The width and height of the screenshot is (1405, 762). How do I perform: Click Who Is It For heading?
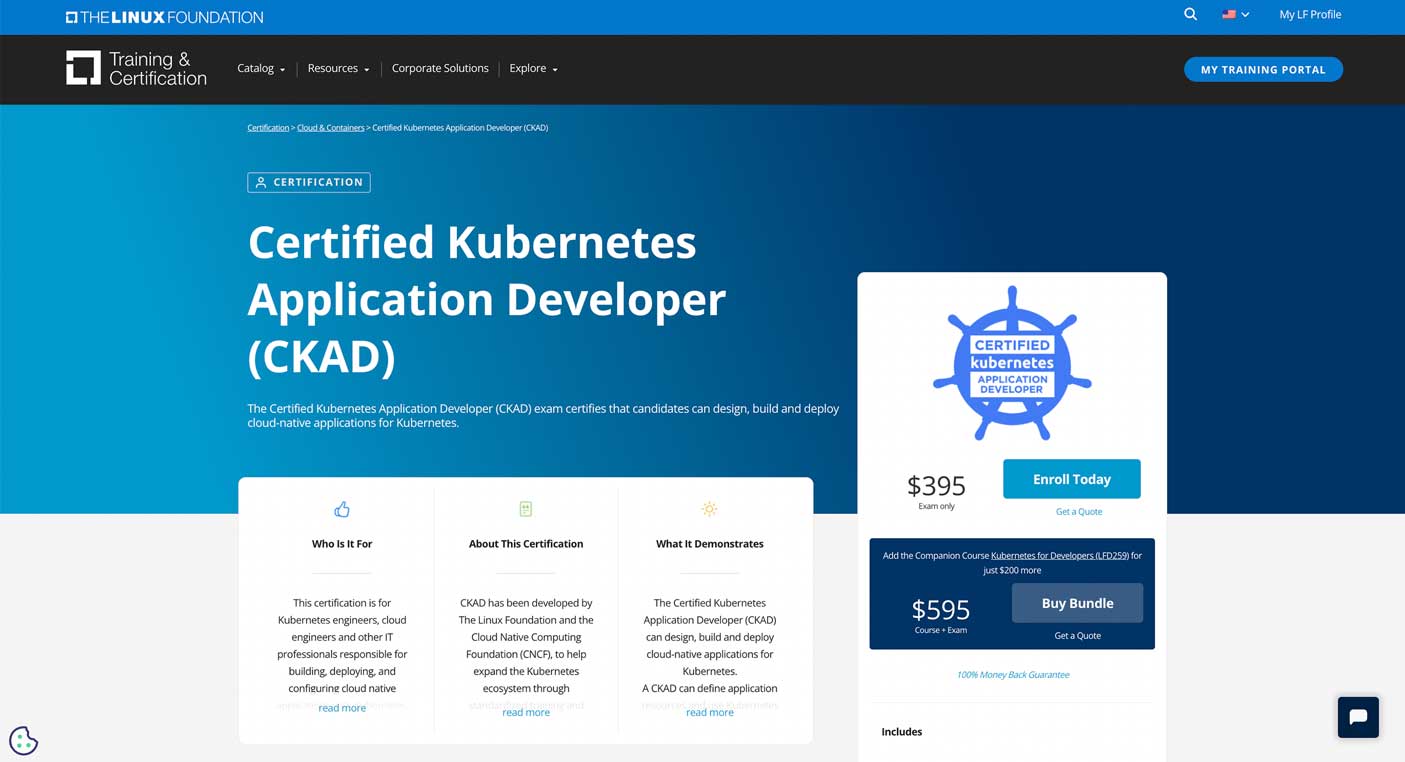click(x=342, y=544)
